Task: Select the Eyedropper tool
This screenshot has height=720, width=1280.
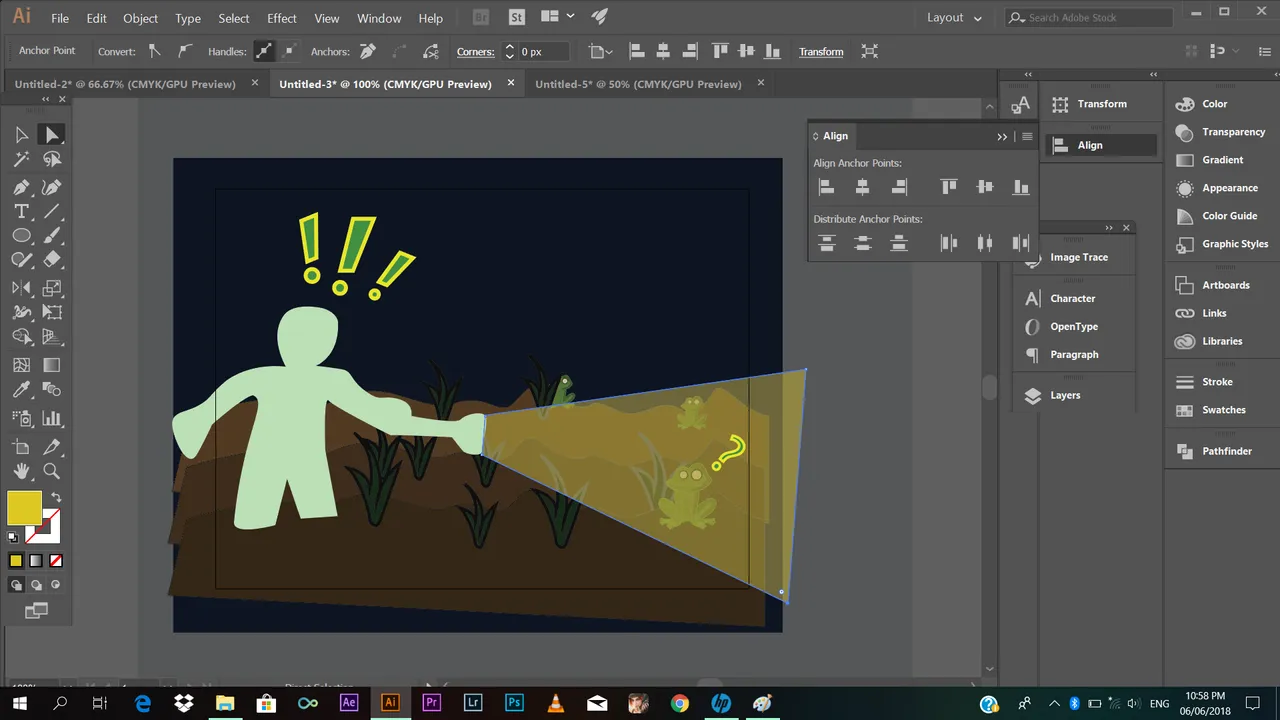Action: (x=21, y=390)
